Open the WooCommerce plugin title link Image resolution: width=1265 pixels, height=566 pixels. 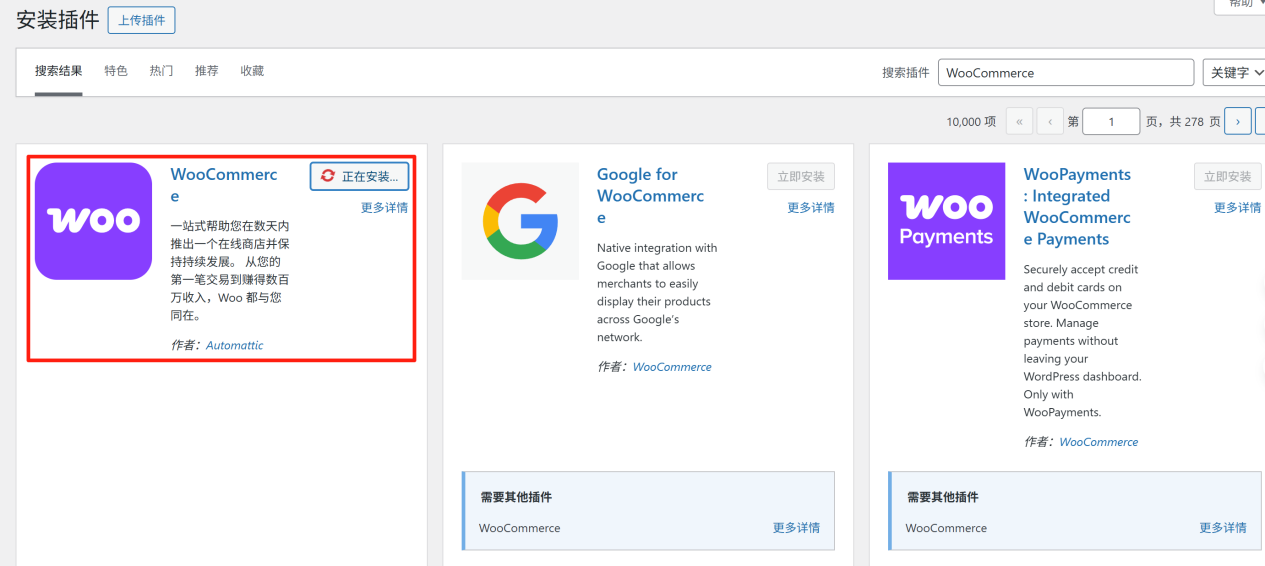click(x=224, y=185)
